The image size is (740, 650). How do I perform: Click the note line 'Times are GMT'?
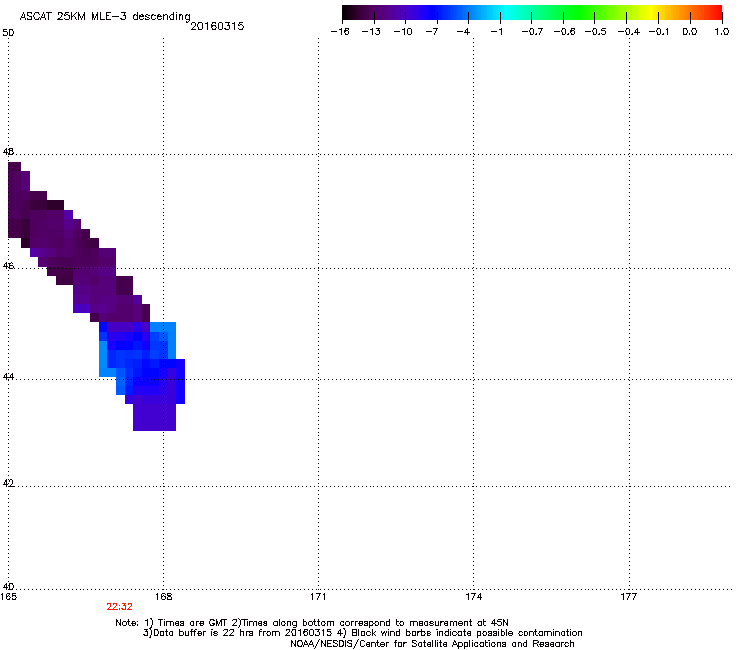312,623
